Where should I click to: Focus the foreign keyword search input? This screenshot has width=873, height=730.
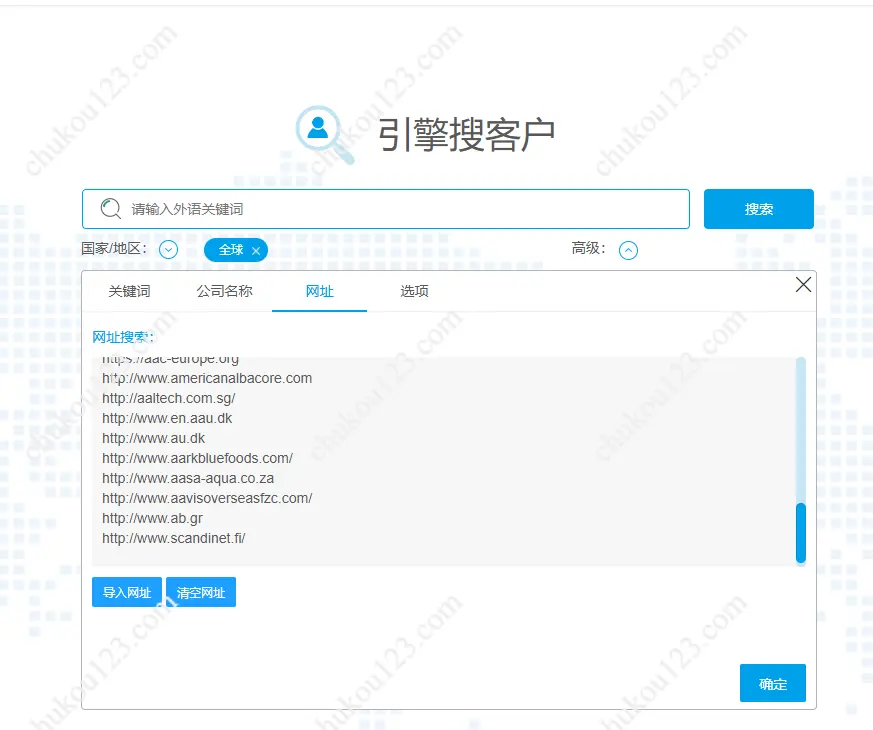click(x=400, y=209)
